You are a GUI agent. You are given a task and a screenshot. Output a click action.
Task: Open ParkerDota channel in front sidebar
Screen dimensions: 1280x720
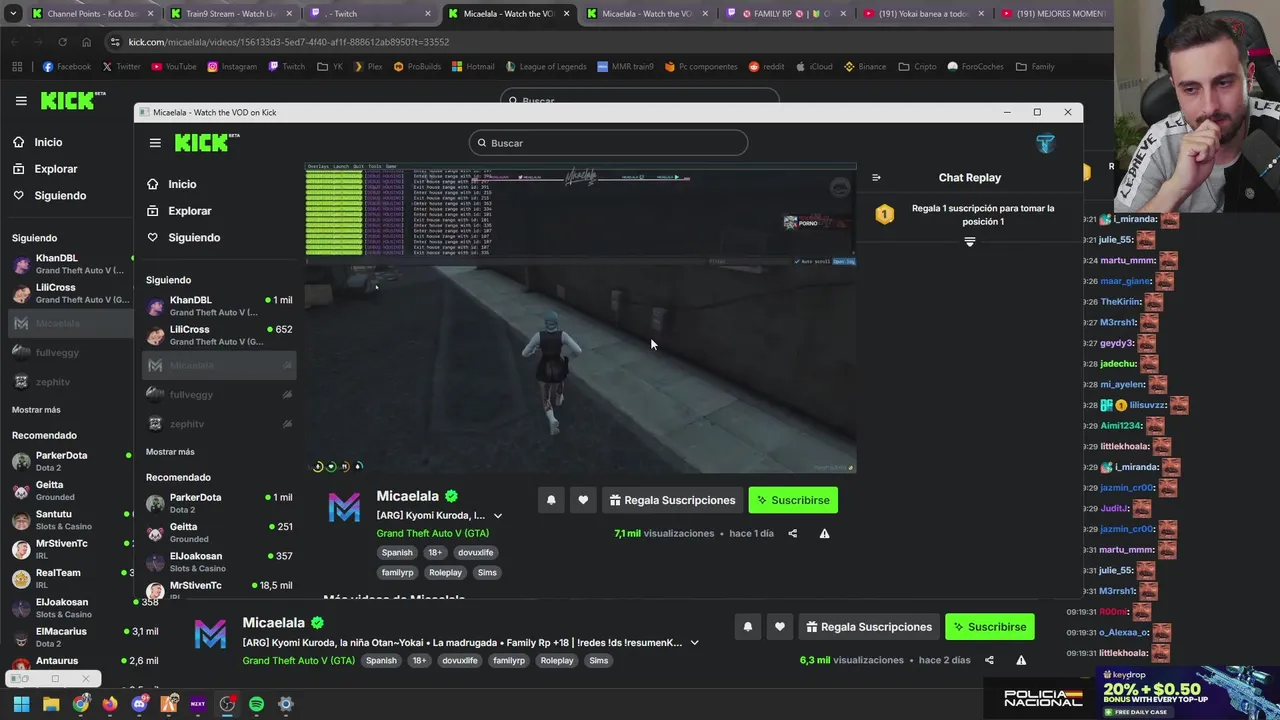[x=219, y=503]
